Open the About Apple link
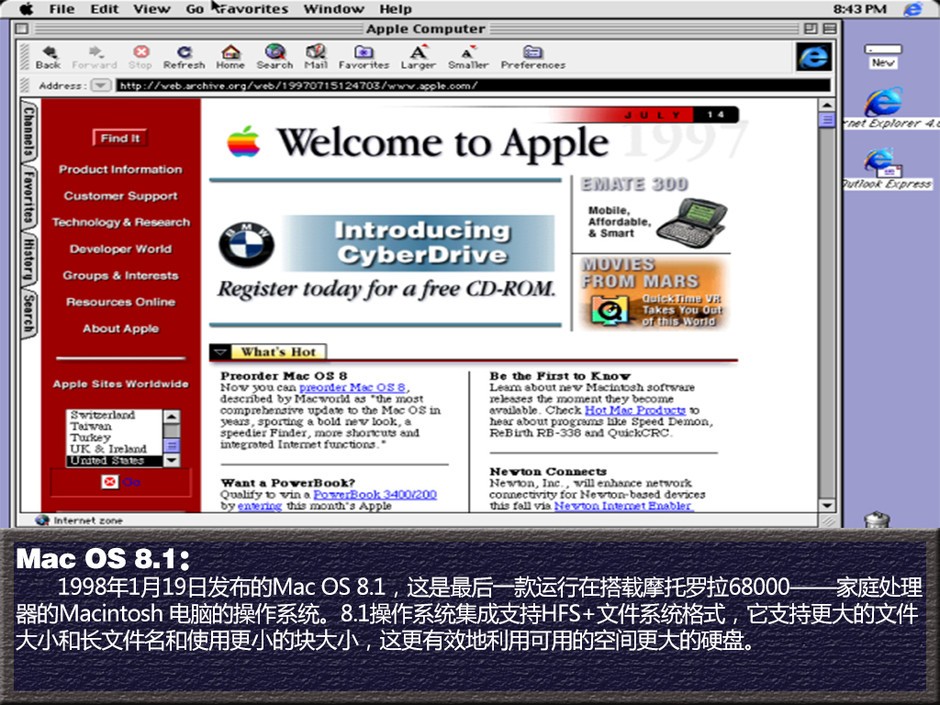The height and width of the screenshot is (705, 940). [x=120, y=329]
